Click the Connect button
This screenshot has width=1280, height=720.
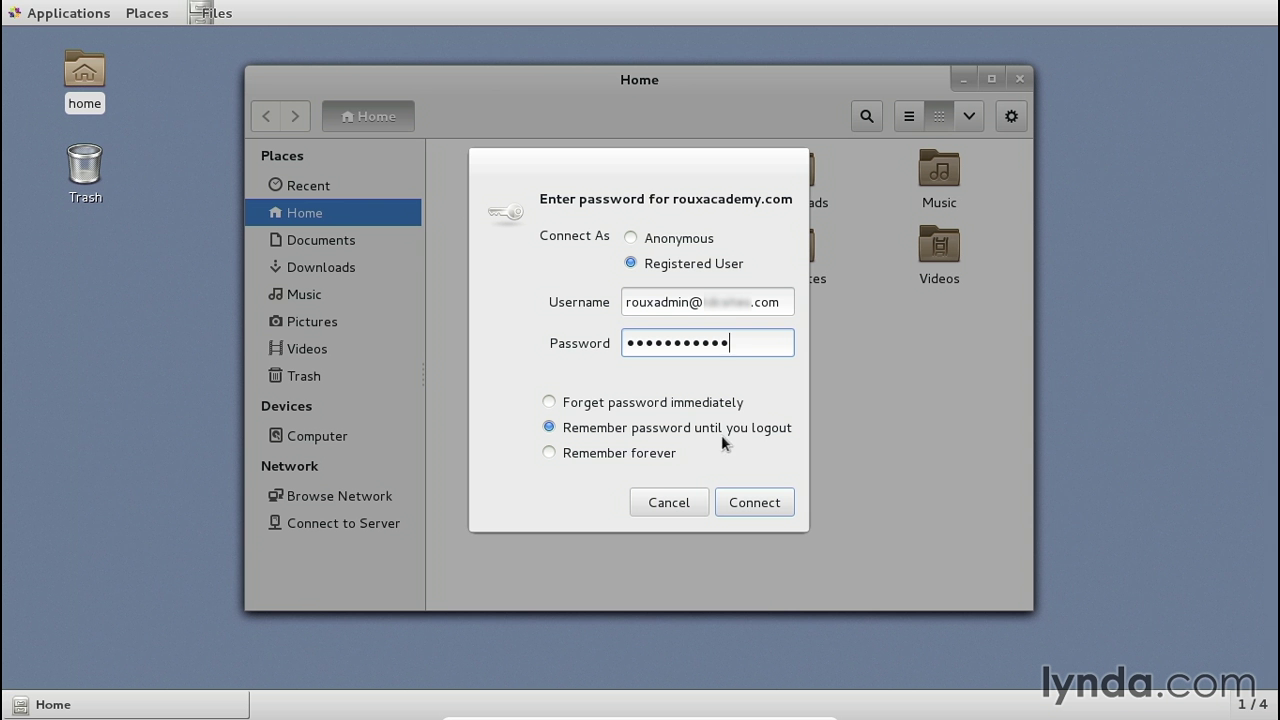click(754, 502)
